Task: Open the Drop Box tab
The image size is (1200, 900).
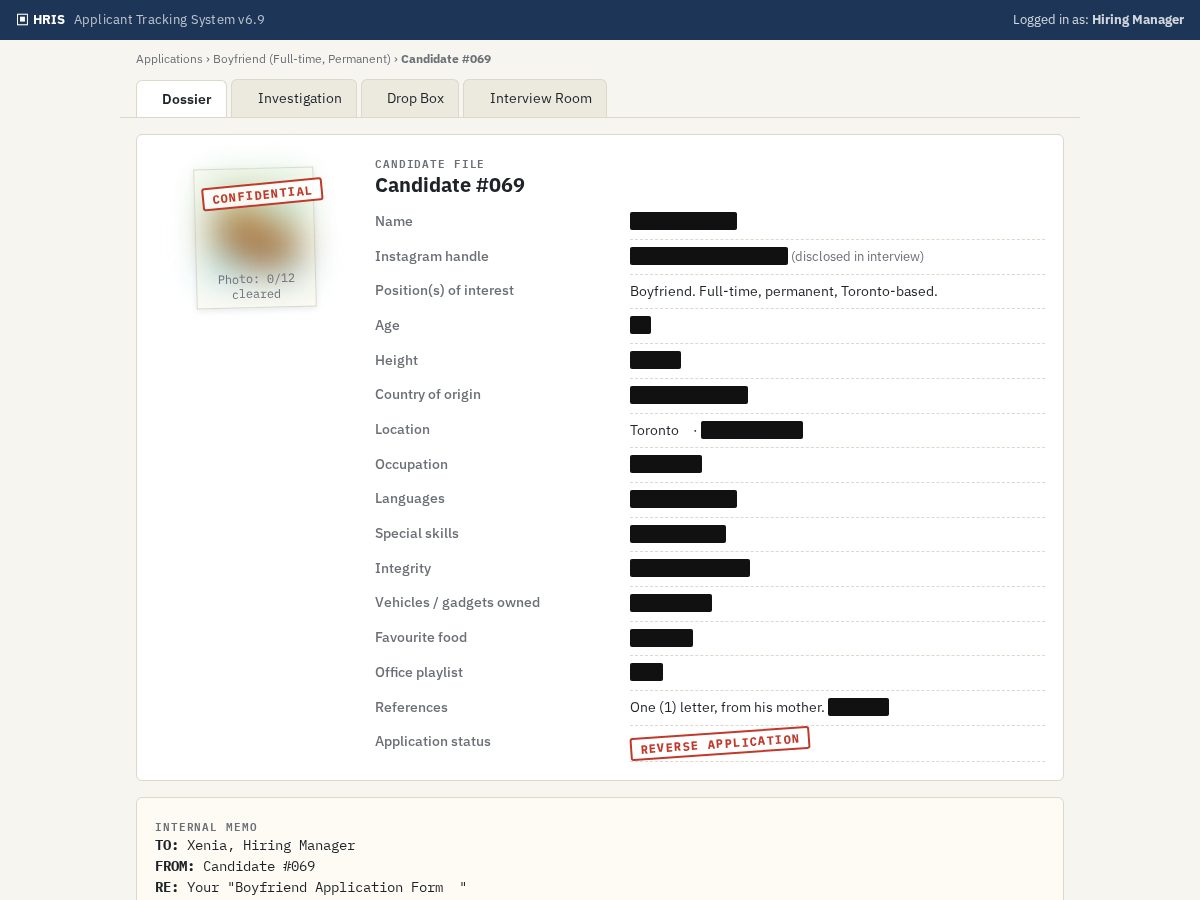Action: click(410, 98)
